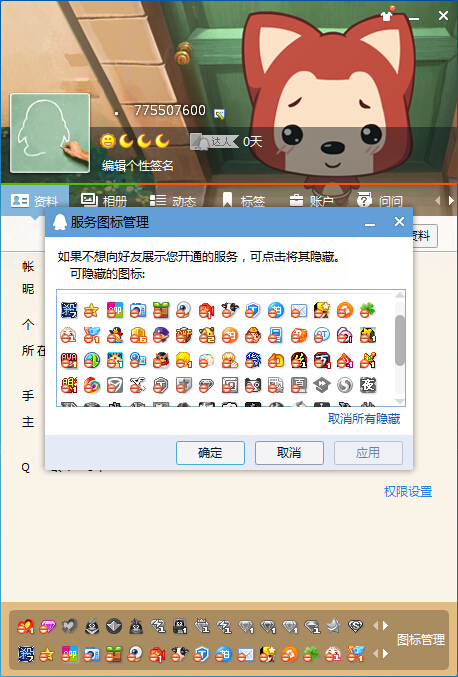The width and height of the screenshot is (458, 677).
Task: Select the cow icon in the dialog list
Action: (230, 310)
